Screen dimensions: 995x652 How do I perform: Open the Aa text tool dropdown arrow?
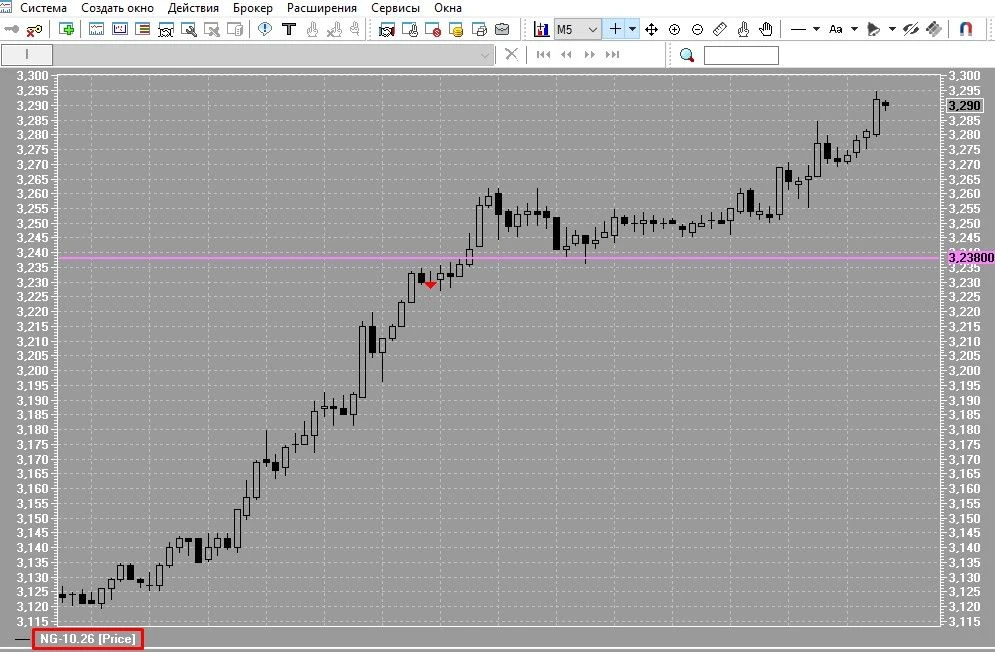pos(854,29)
